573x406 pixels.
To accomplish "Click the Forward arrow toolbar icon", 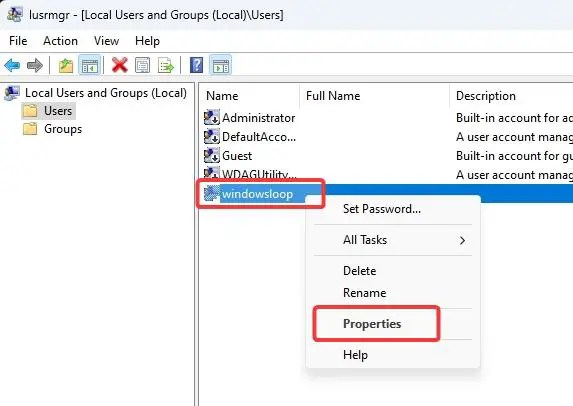I will coord(35,65).
